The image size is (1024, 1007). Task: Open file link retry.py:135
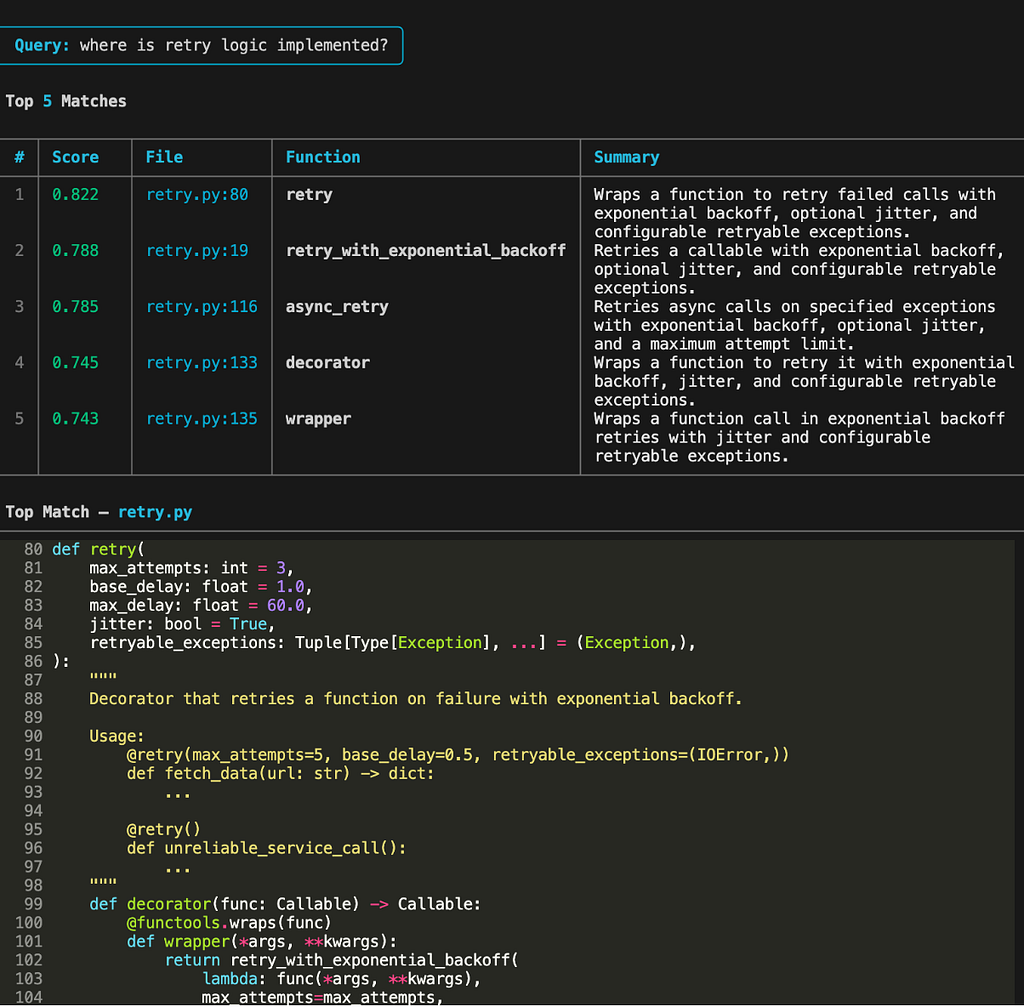pos(202,419)
